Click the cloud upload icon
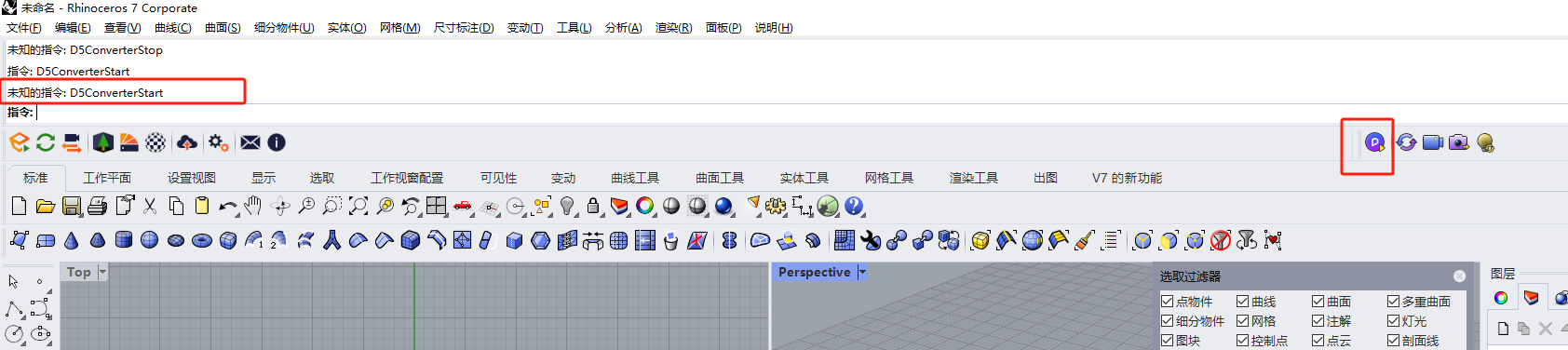Viewport: 1568px width, 350px height. click(x=187, y=142)
